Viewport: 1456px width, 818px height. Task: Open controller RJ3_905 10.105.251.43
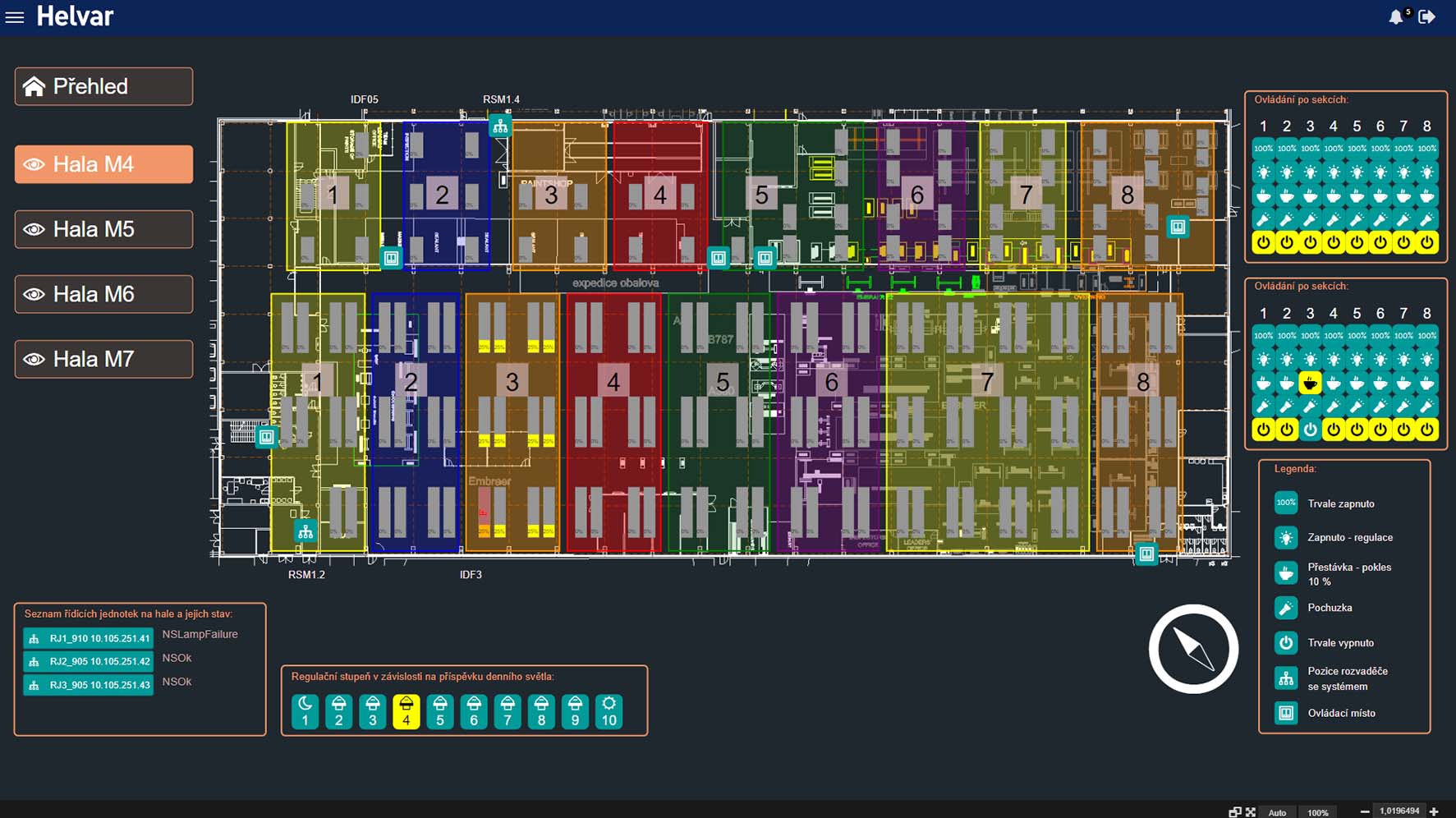(x=89, y=685)
